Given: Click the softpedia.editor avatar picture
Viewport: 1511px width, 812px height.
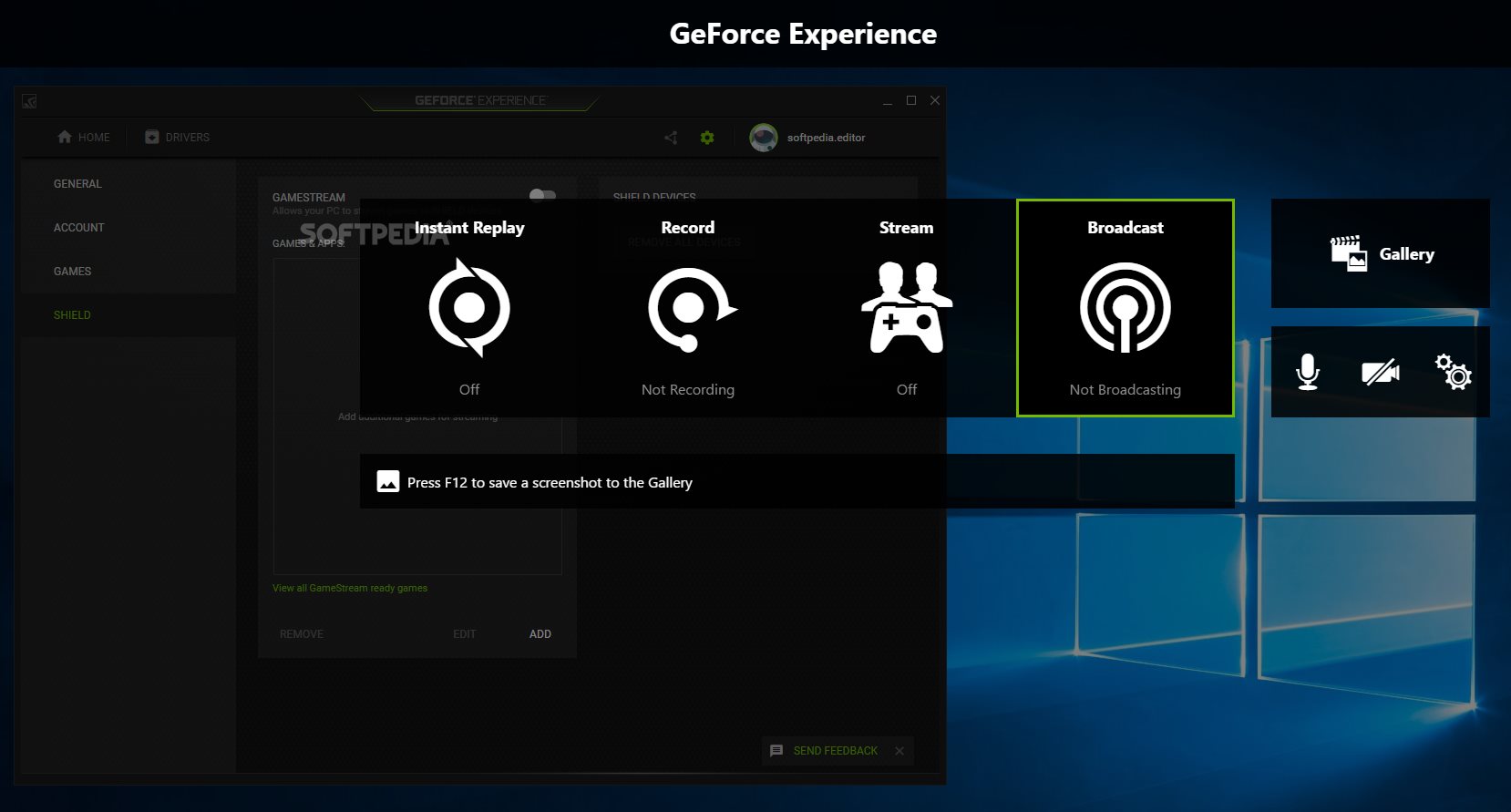Looking at the screenshot, I should pyautogui.click(x=764, y=138).
